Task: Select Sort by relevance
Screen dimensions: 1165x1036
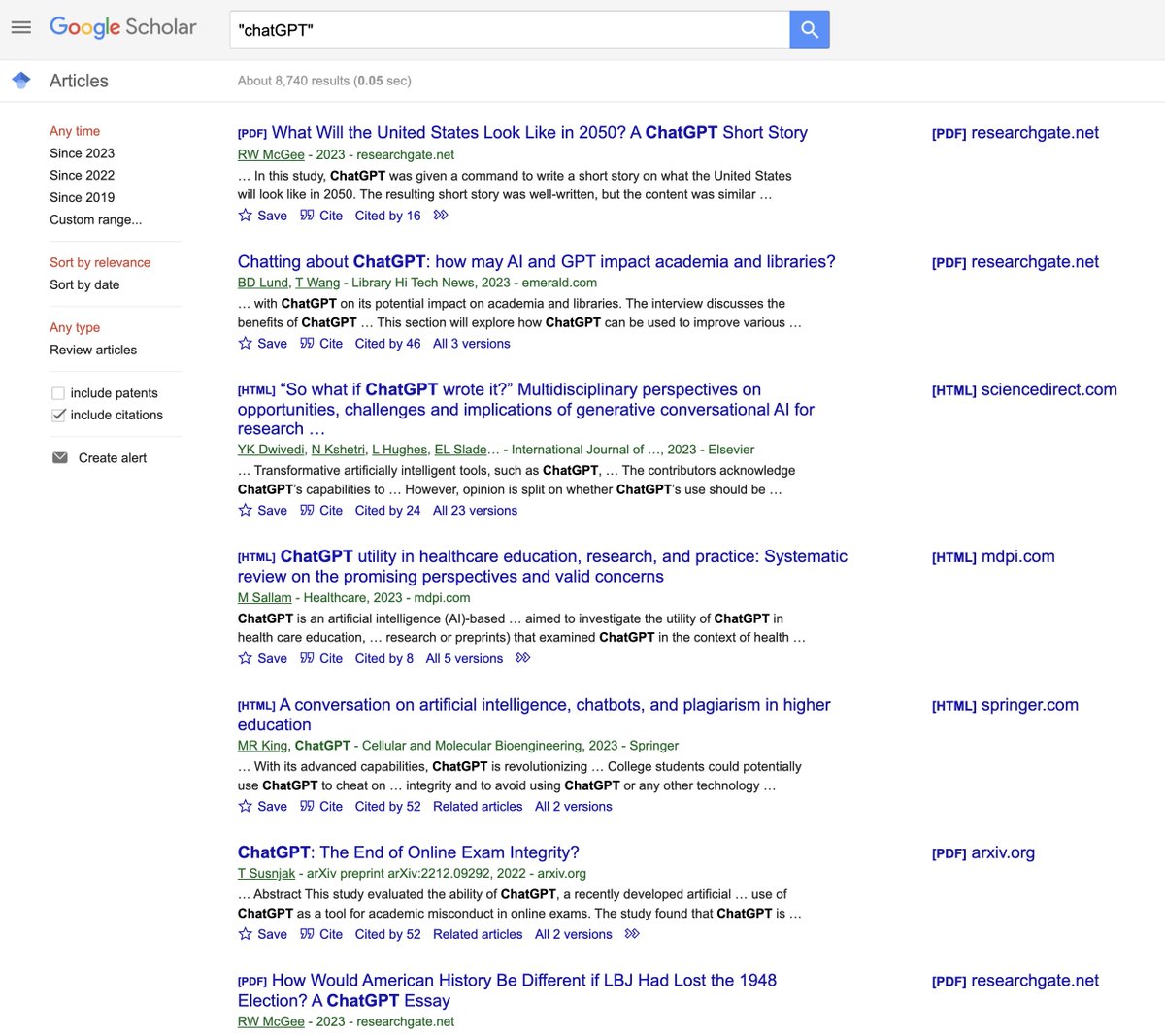Action: point(100,262)
